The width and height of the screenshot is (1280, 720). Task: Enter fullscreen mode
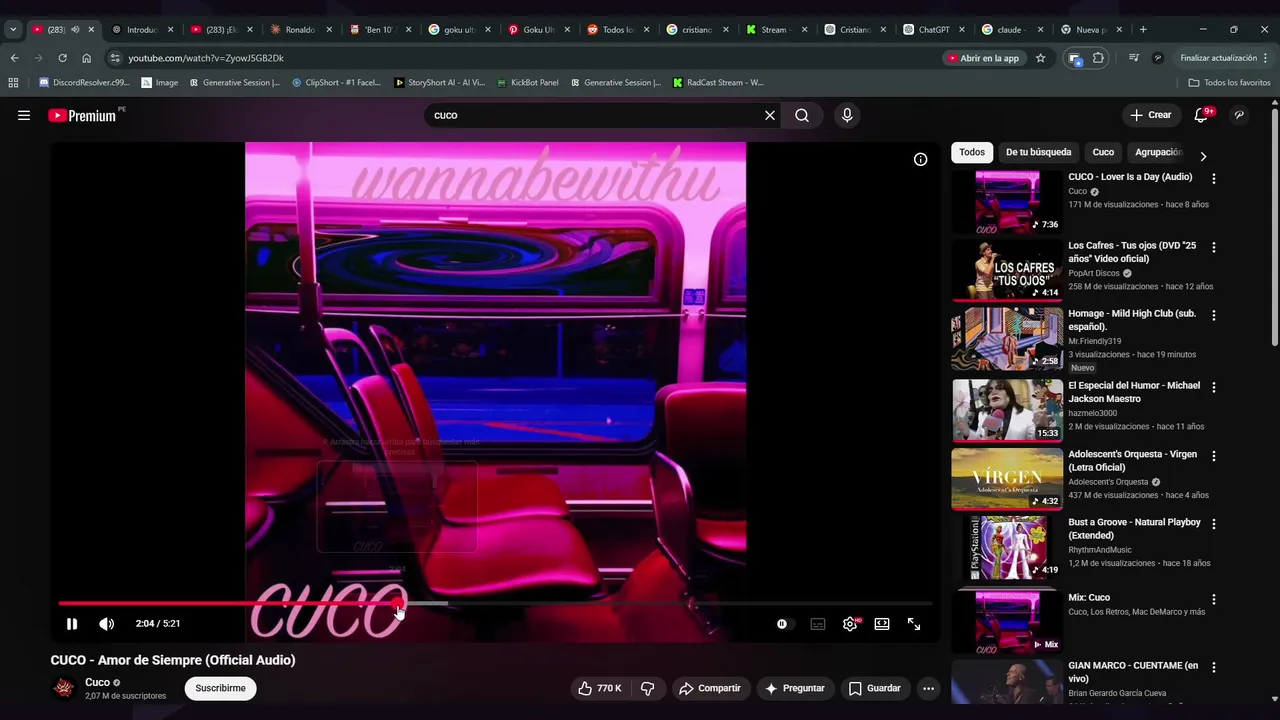(x=914, y=624)
